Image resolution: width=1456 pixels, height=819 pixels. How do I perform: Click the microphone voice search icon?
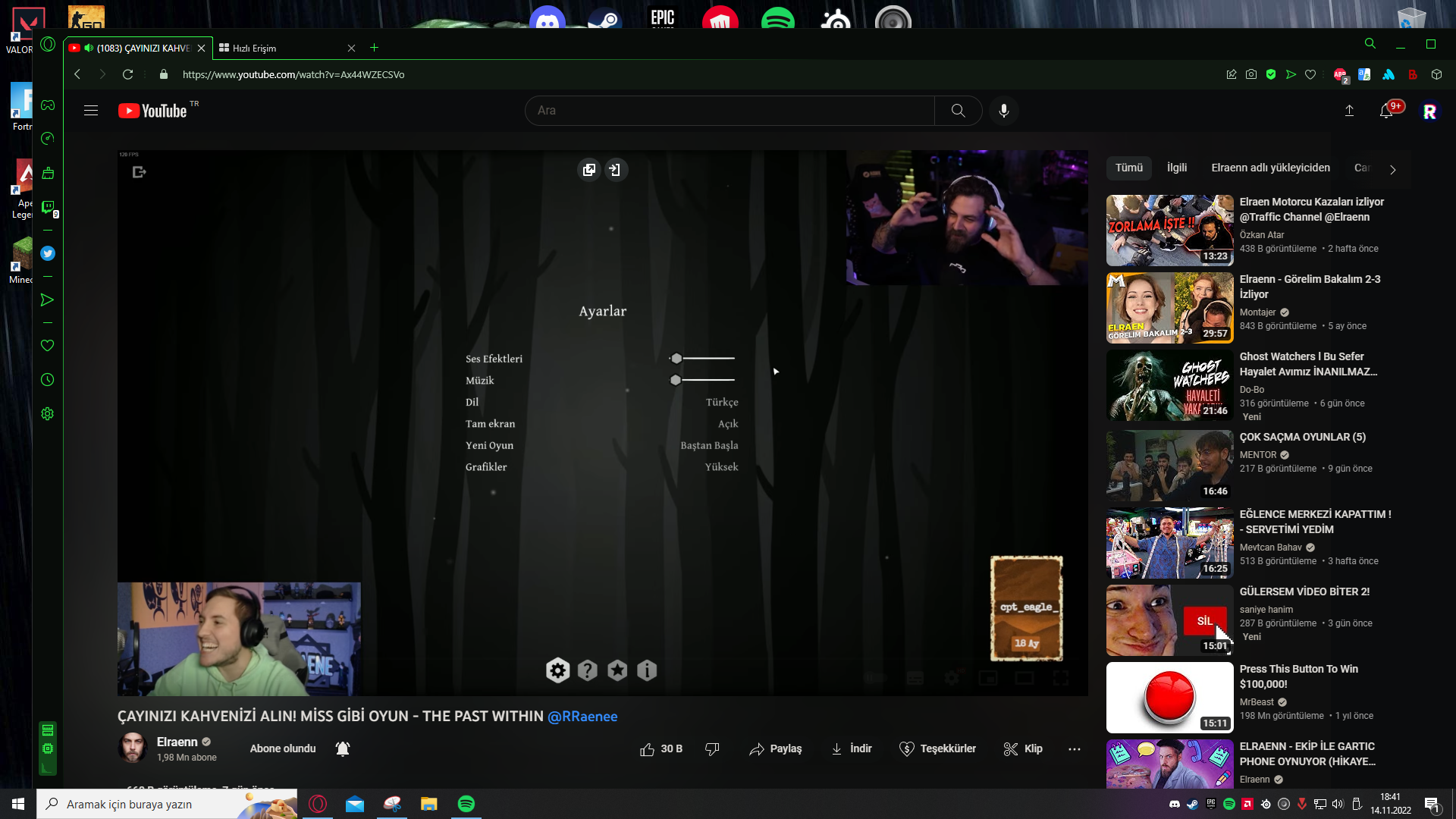point(1003,111)
